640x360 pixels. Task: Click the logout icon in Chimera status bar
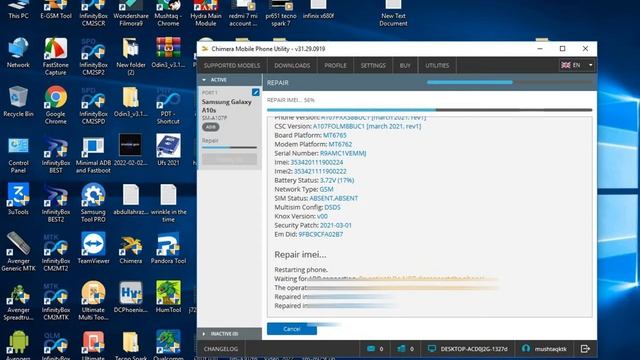click(585, 349)
